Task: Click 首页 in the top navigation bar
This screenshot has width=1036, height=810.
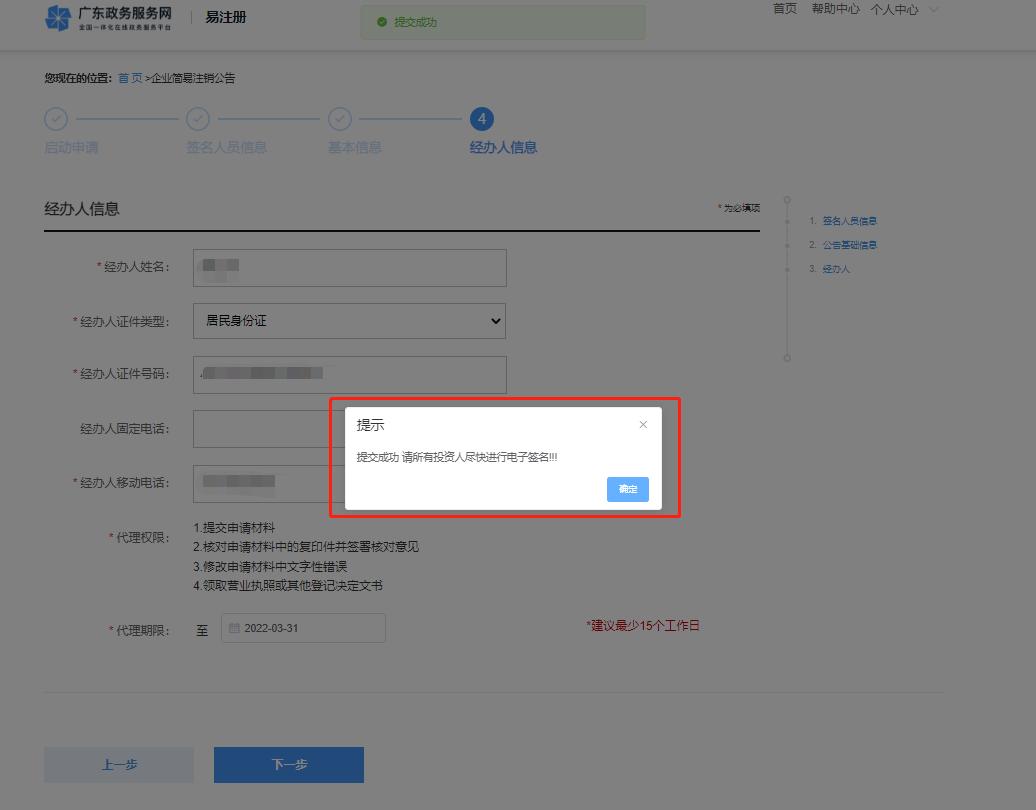Action: 784,9
